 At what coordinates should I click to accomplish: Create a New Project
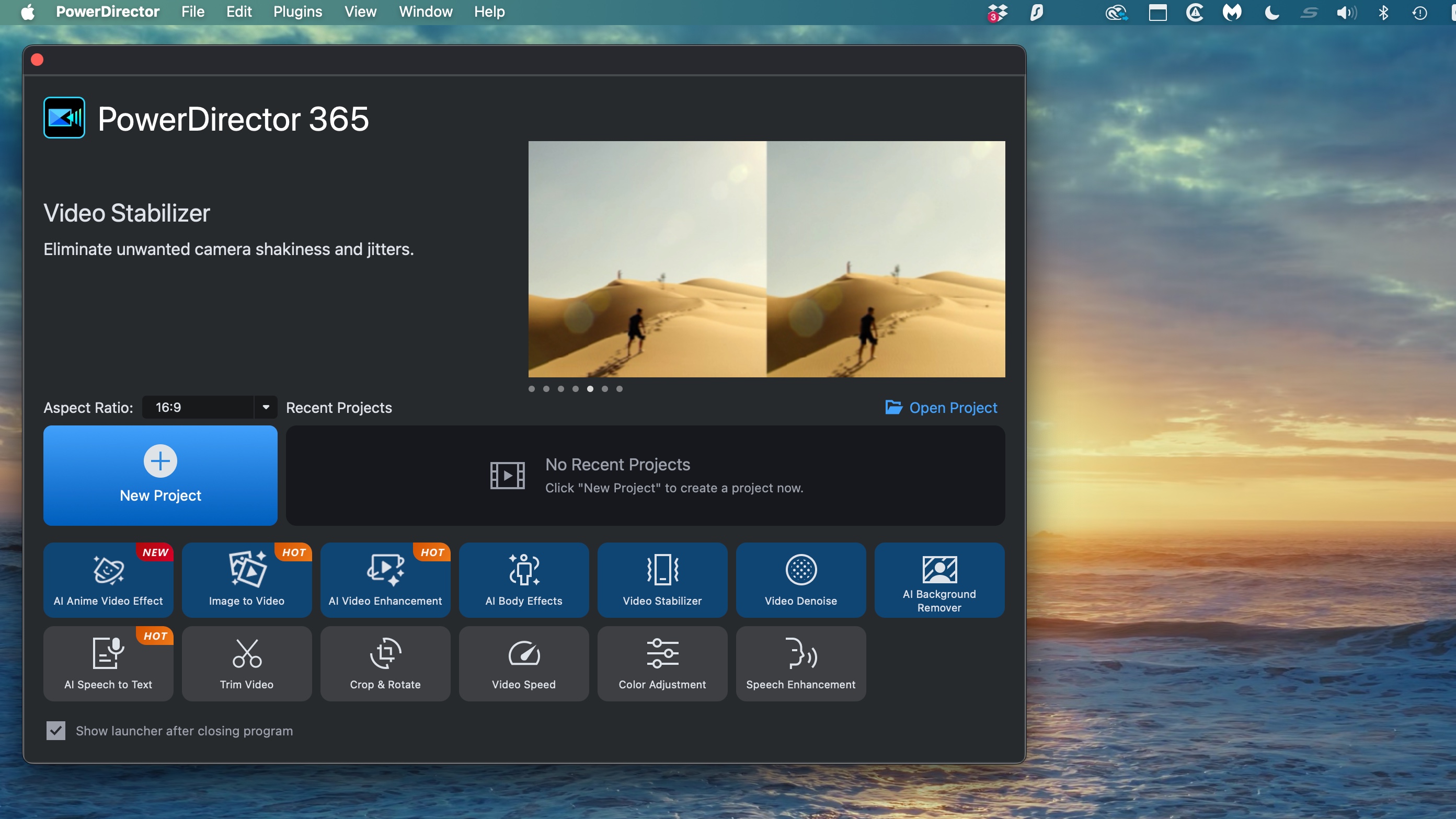(160, 475)
